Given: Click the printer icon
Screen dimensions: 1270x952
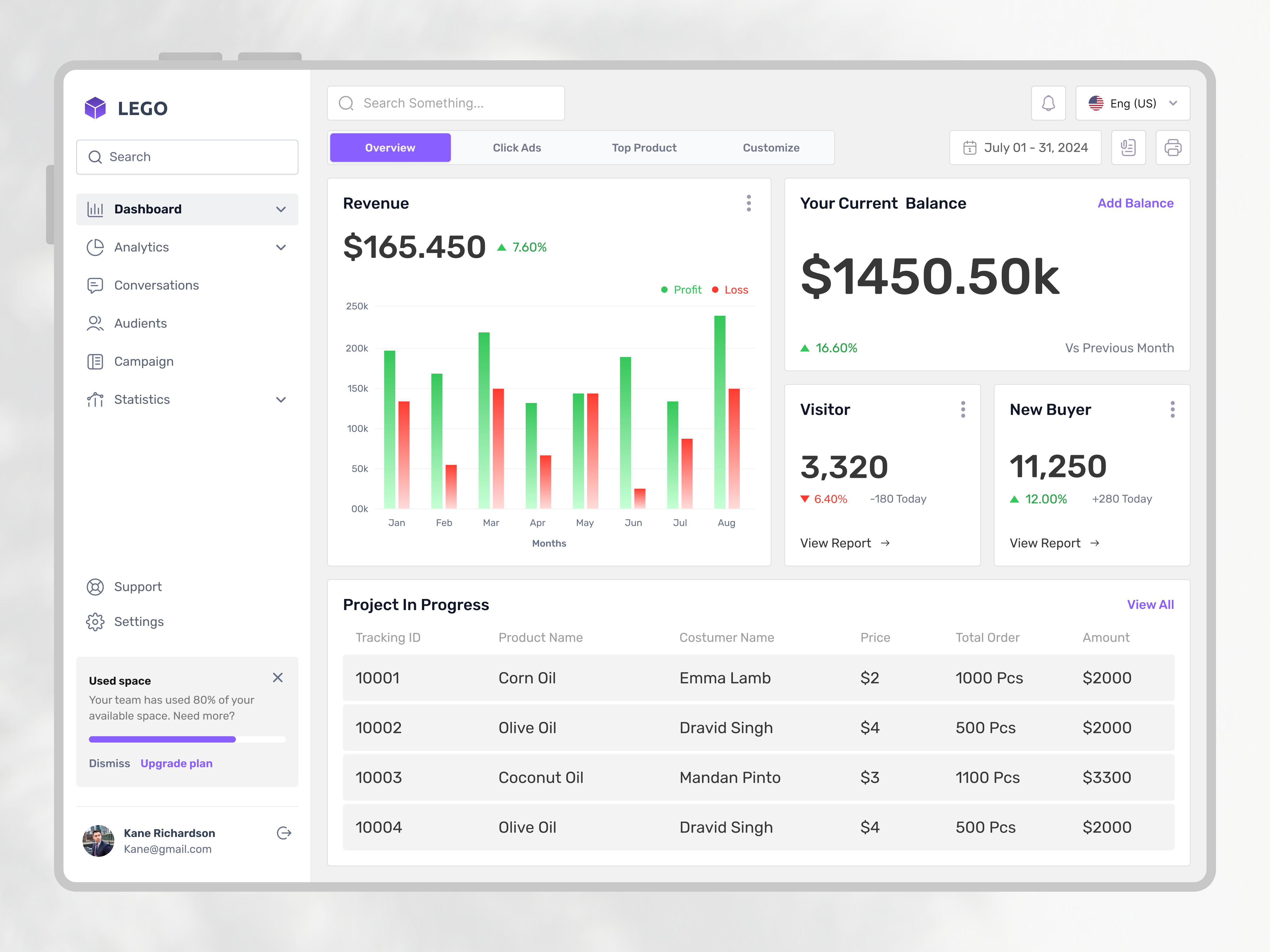Looking at the screenshot, I should tap(1172, 148).
